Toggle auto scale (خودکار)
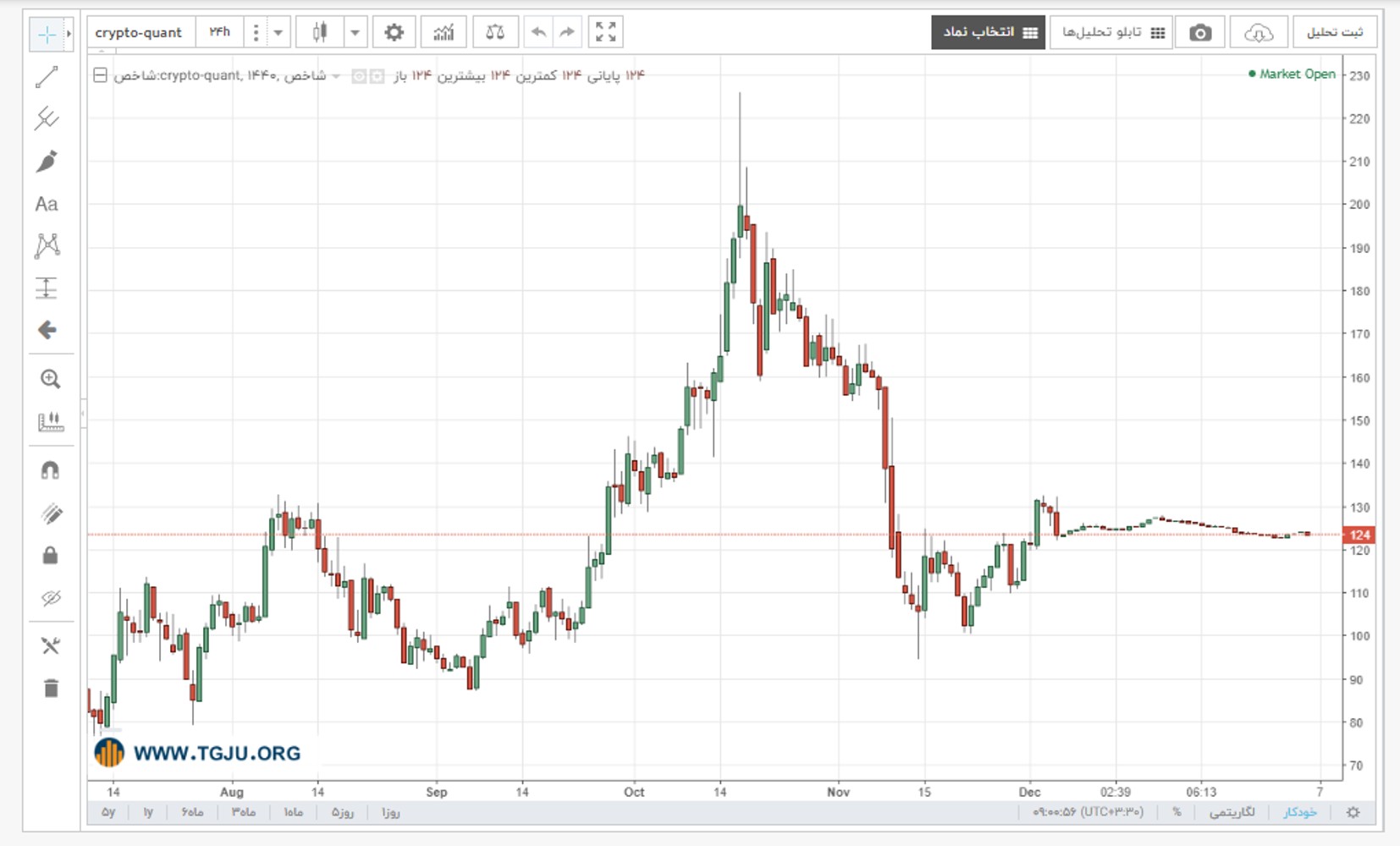The width and height of the screenshot is (1400, 846). (x=1300, y=812)
